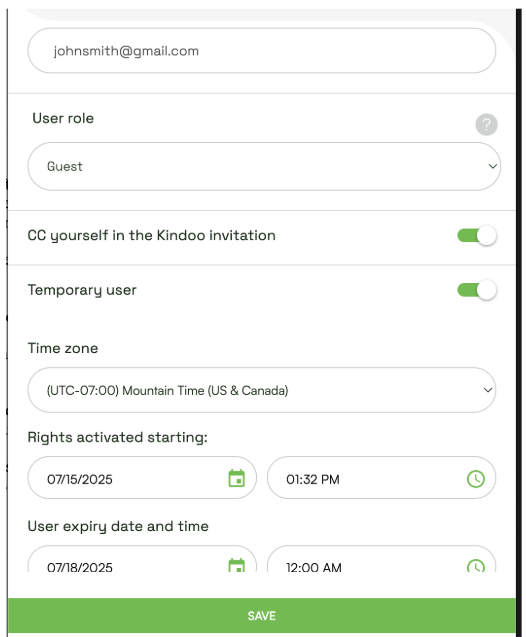Click the User role heading text
Viewport: 526px width, 637px height.
(63, 118)
